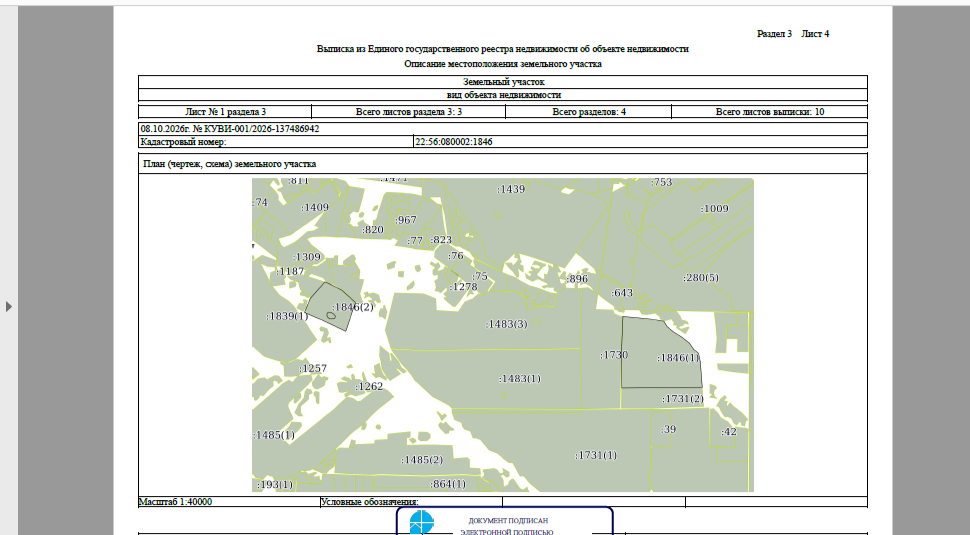Click 'План (чертеж, схема) земельного участка' heading
The height and width of the screenshot is (535, 970).
coord(230,164)
